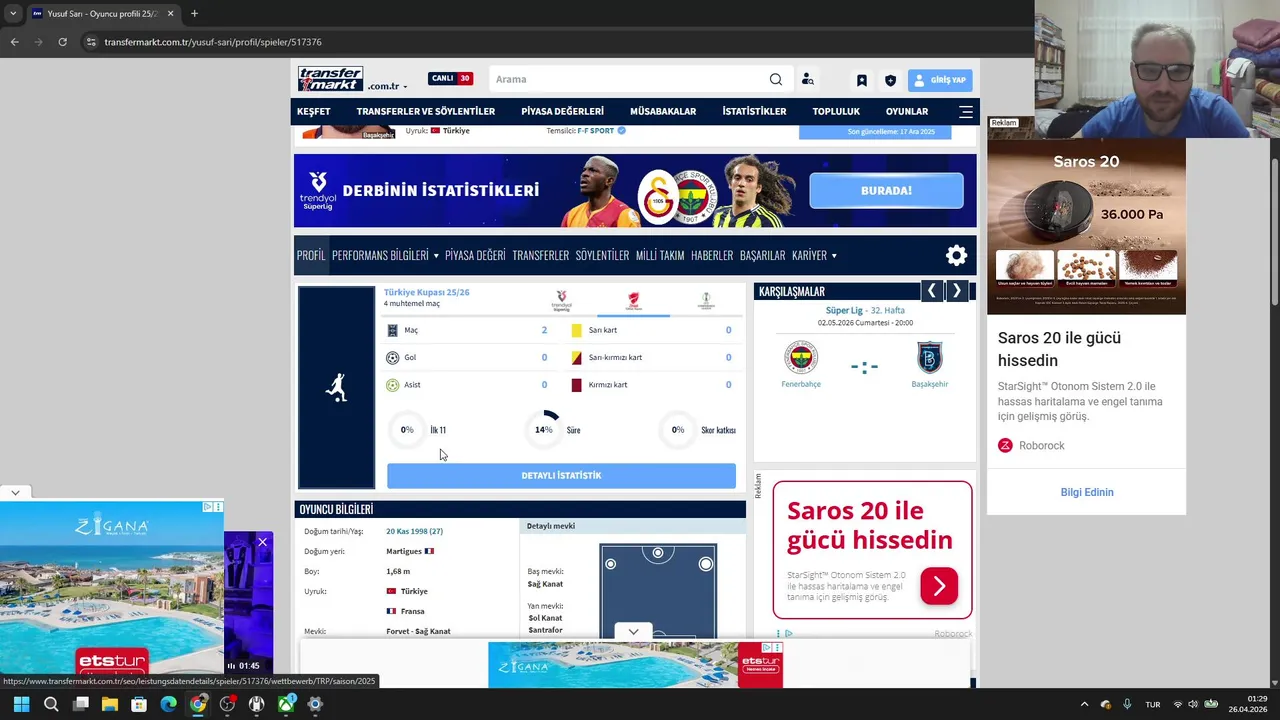Show the previous fixture with left arrow

[932, 291]
